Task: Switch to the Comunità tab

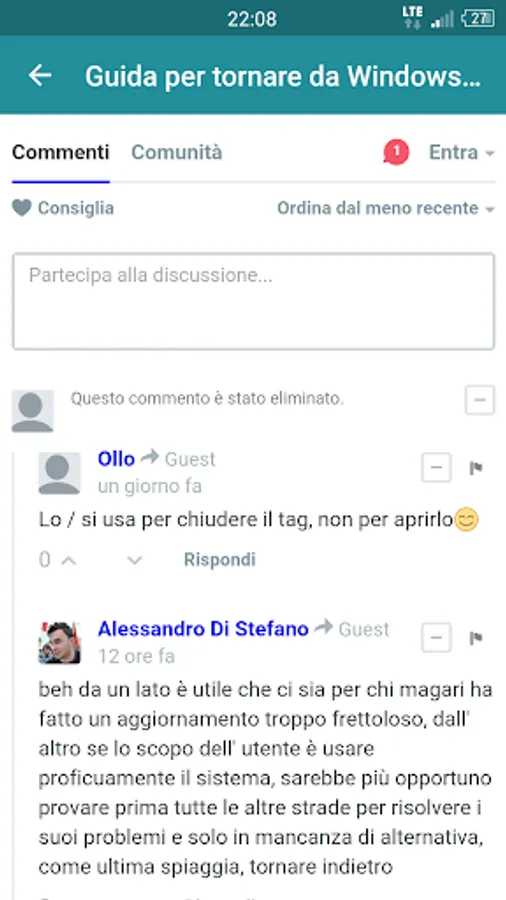Action: pyautogui.click(x=177, y=153)
